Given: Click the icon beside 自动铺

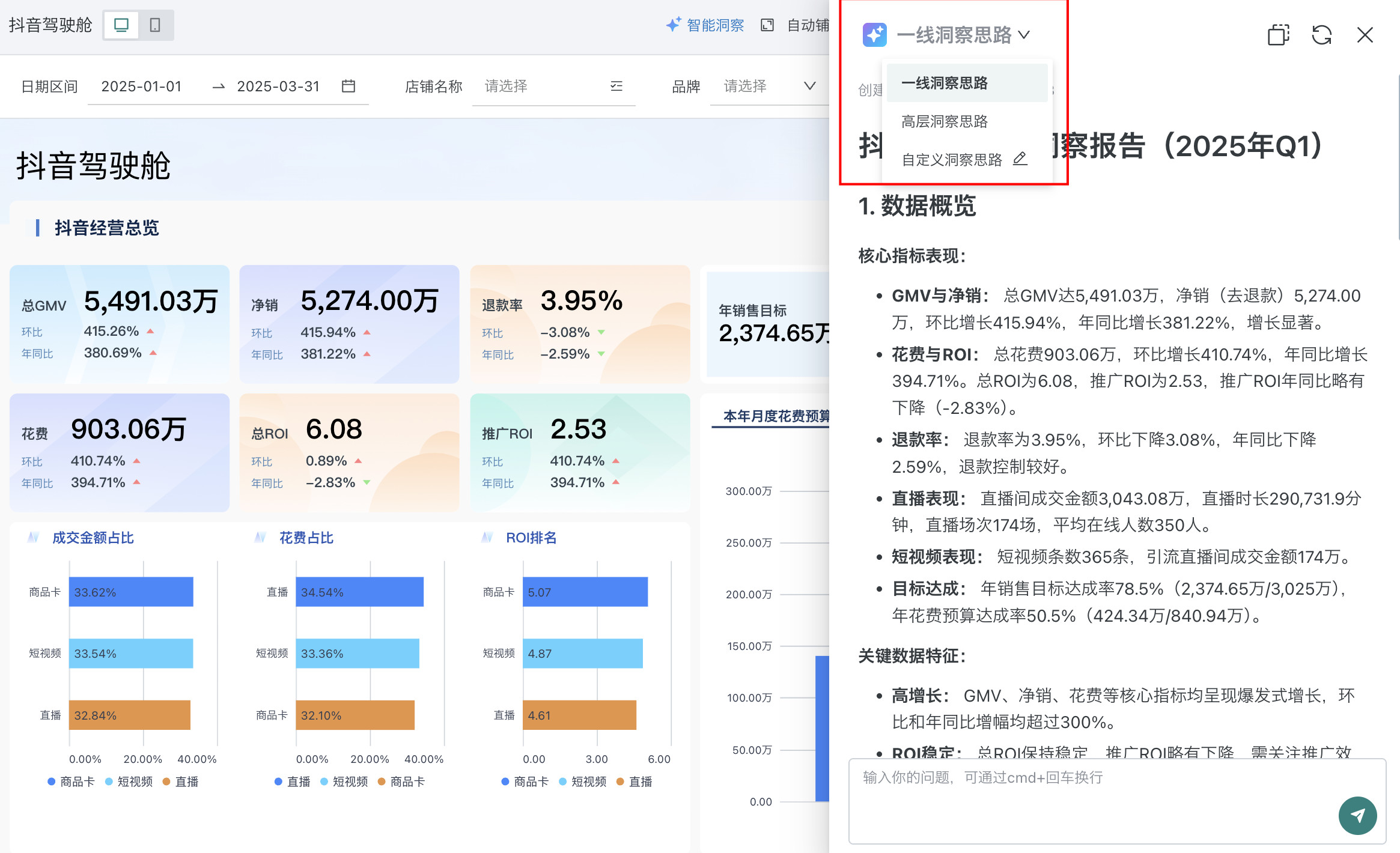Looking at the screenshot, I should (767, 25).
